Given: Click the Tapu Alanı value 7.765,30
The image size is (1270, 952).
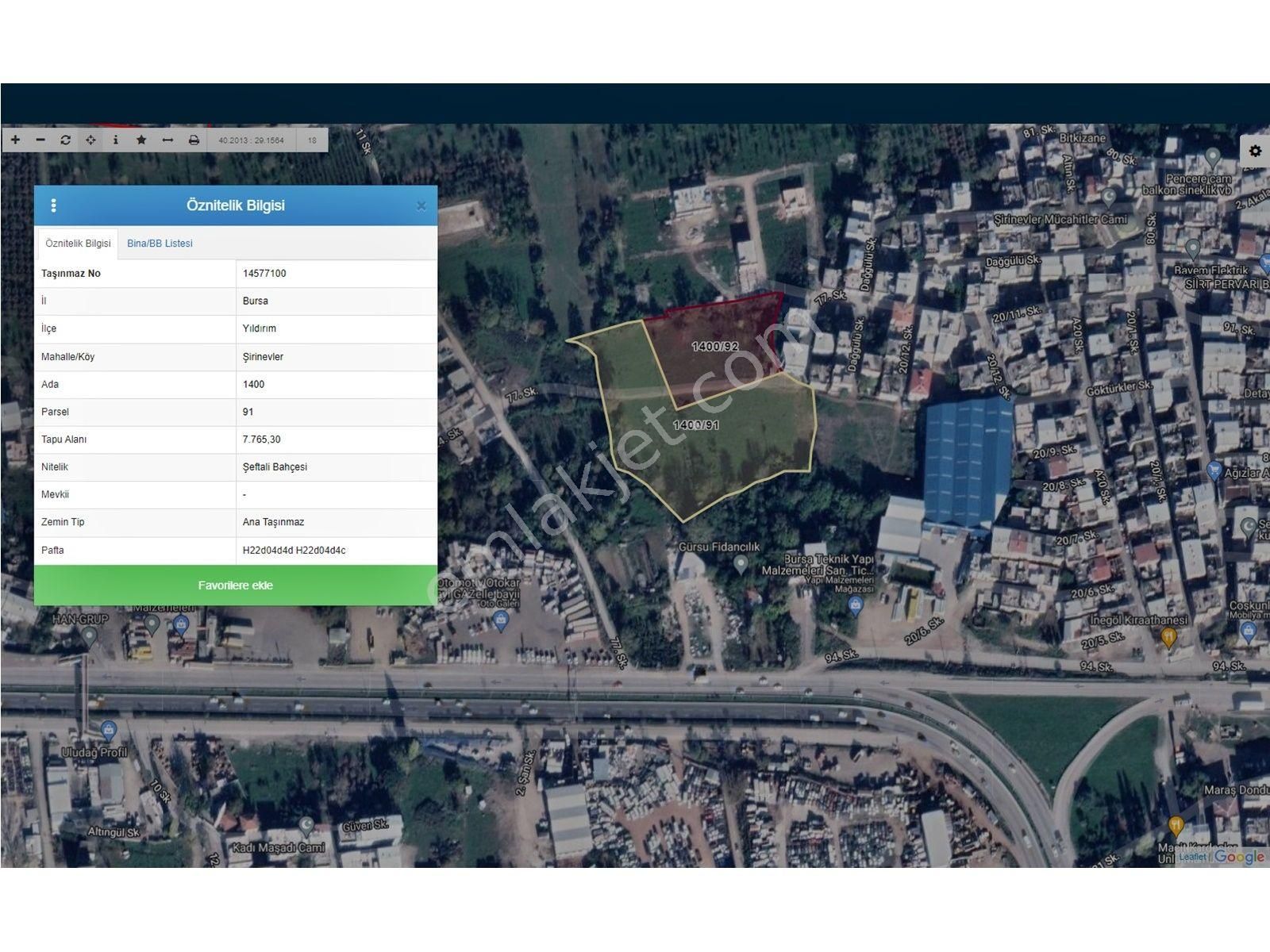Looking at the screenshot, I should [x=261, y=440].
